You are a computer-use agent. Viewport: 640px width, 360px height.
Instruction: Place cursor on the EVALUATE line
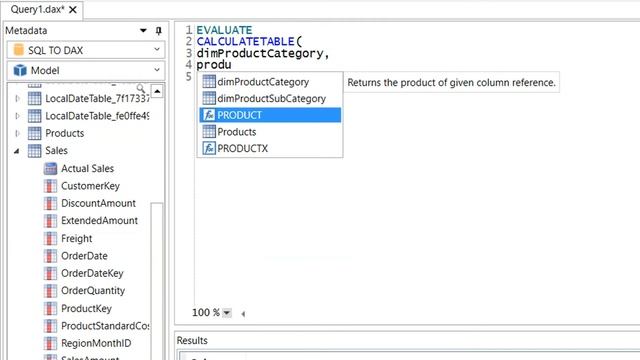click(224, 30)
